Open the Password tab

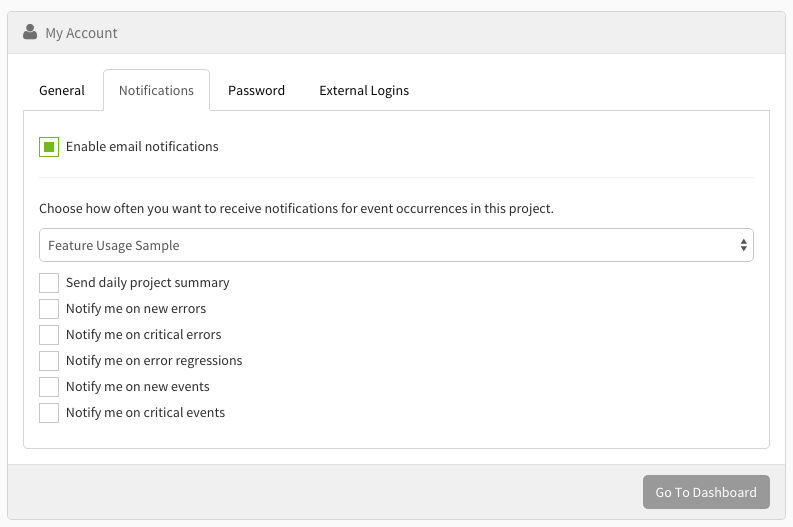pyautogui.click(x=256, y=90)
